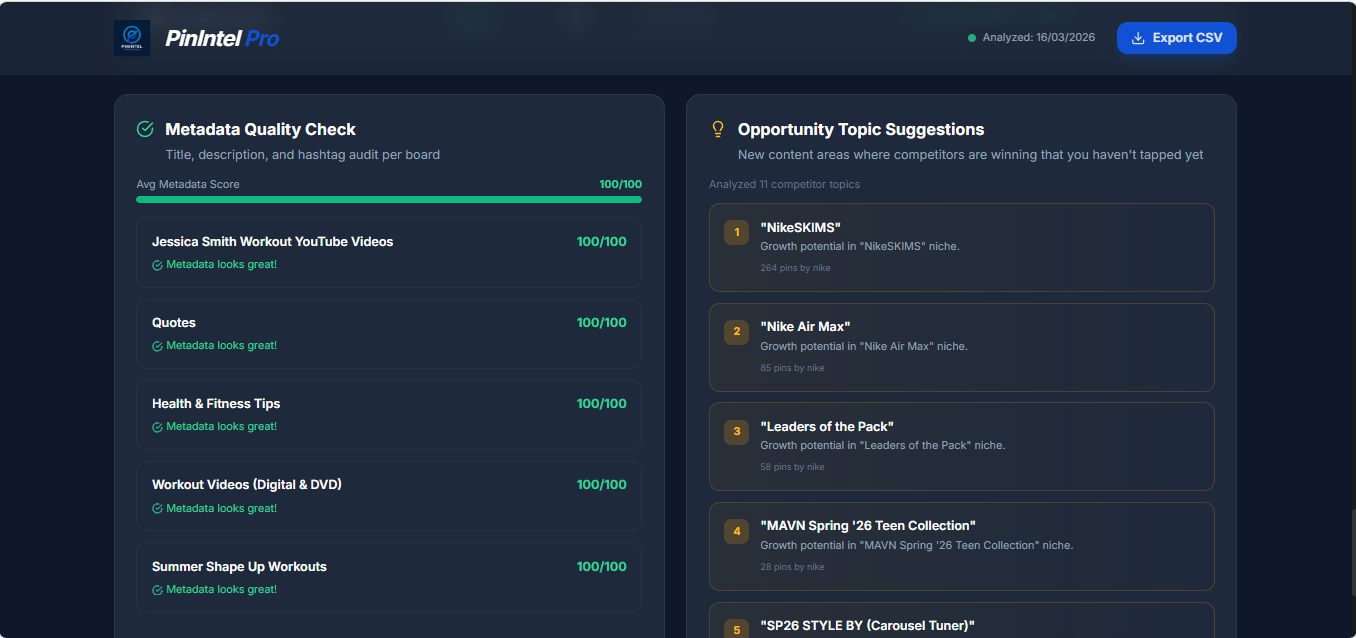
Task: Click the 28 pins by nike text
Action: (792, 567)
